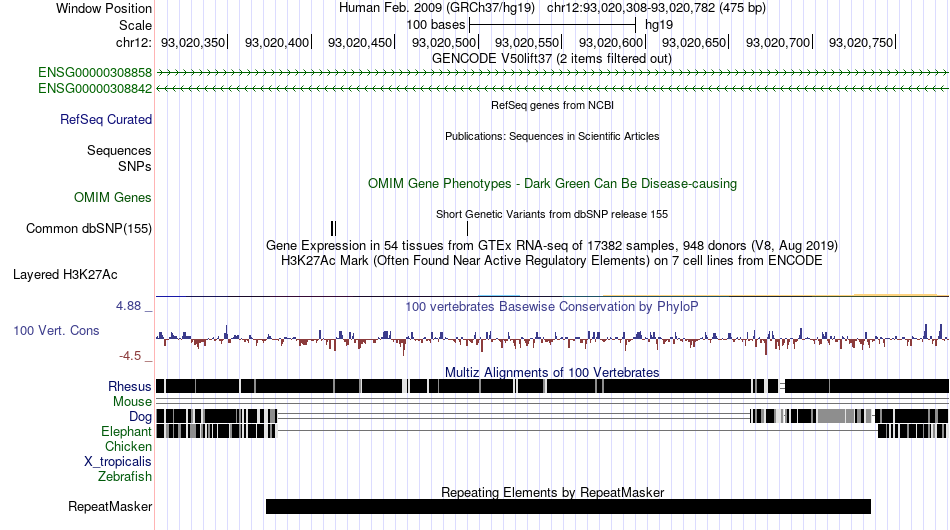Click Repeating Elements by RepeatMasker title
This screenshot has height=530, width=950.
click(553, 492)
